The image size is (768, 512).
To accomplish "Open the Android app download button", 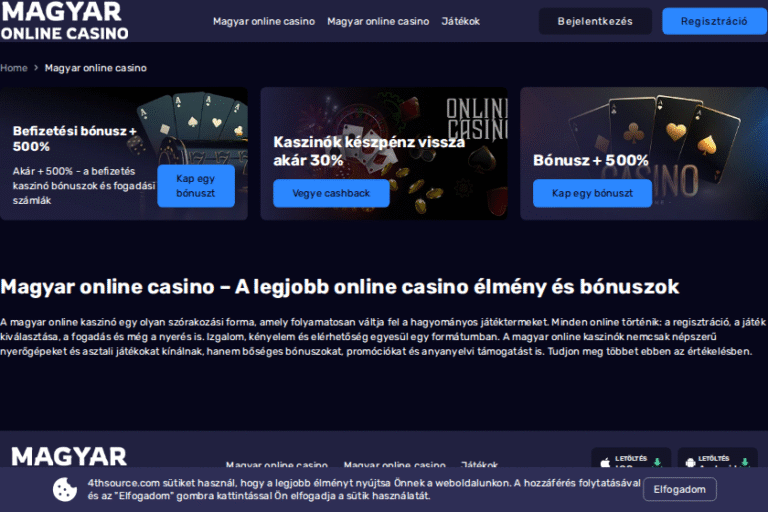I will 718,457.
